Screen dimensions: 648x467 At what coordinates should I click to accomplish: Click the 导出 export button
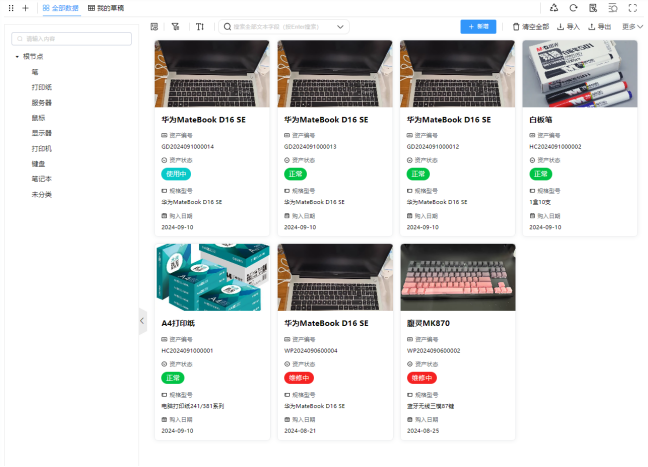coord(600,27)
